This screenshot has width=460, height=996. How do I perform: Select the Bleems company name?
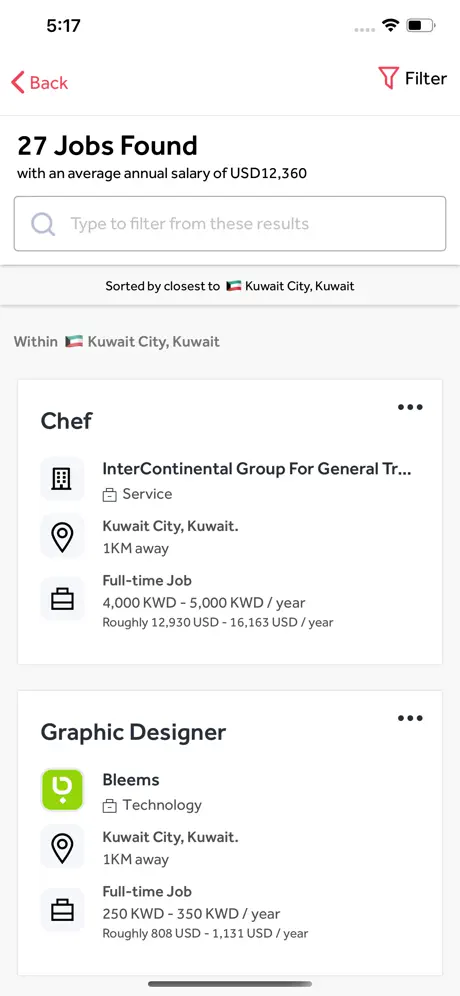tap(131, 779)
